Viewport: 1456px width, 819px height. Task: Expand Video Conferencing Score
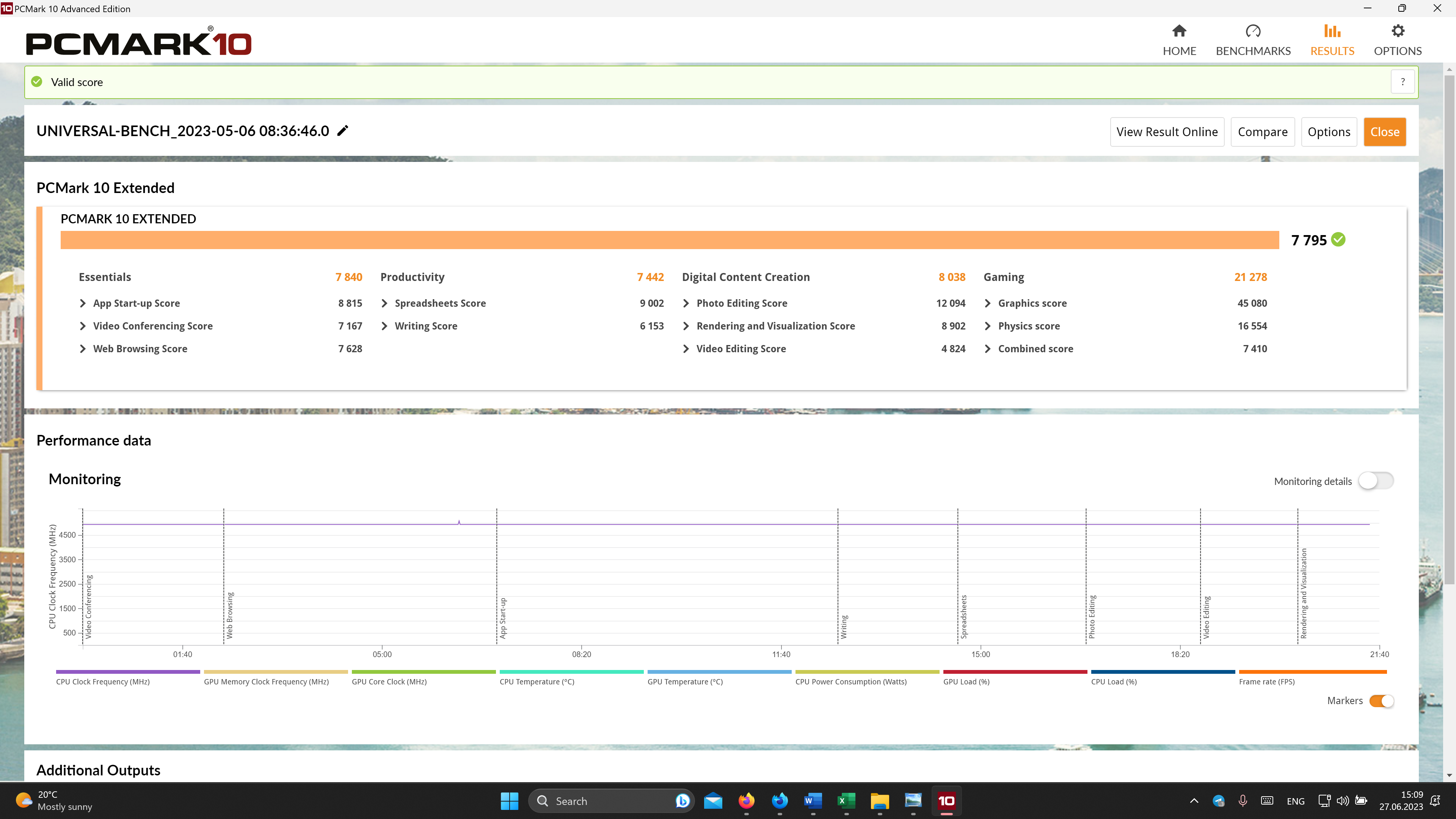pyautogui.click(x=83, y=326)
